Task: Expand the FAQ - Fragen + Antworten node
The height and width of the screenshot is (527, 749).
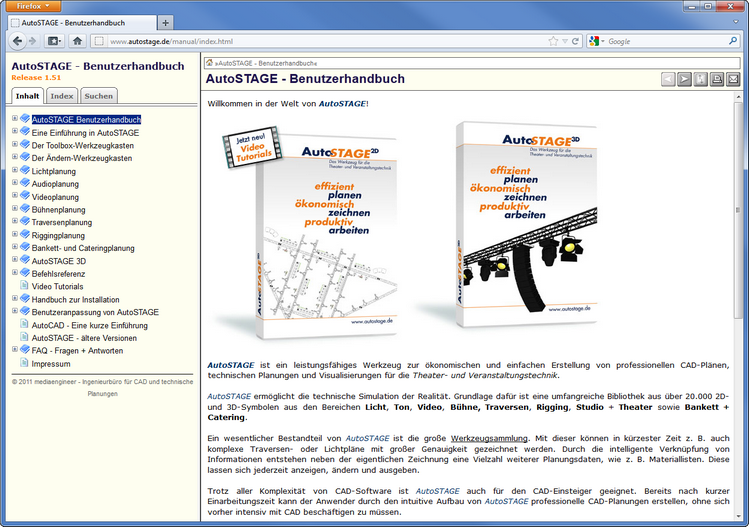Action: tap(15, 350)
